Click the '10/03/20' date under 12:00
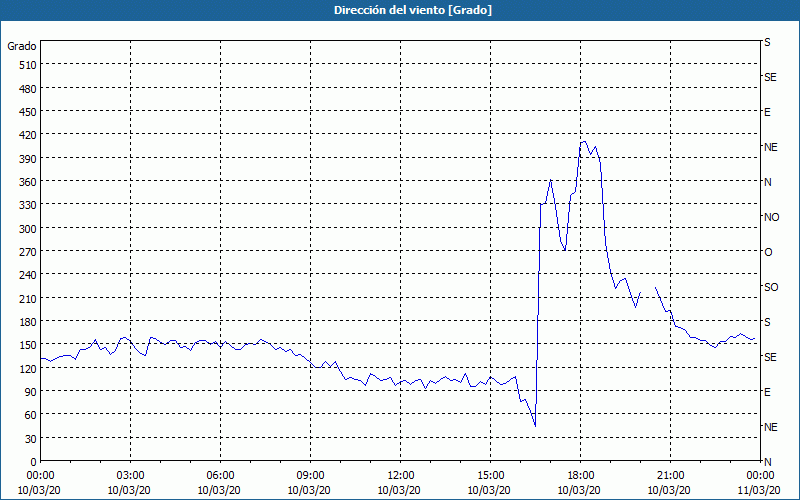Viewport: 800px width, 500px height. click(399, 490)
